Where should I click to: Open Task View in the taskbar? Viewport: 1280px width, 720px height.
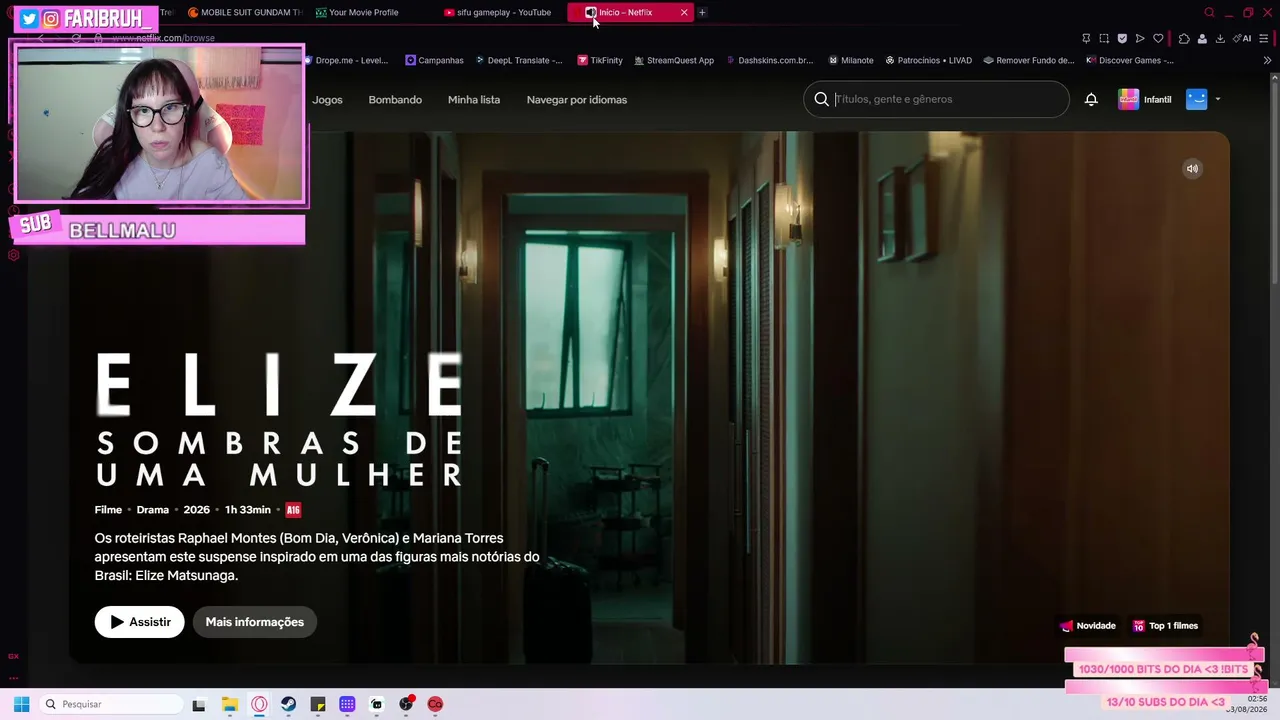[x=199, y=704]
